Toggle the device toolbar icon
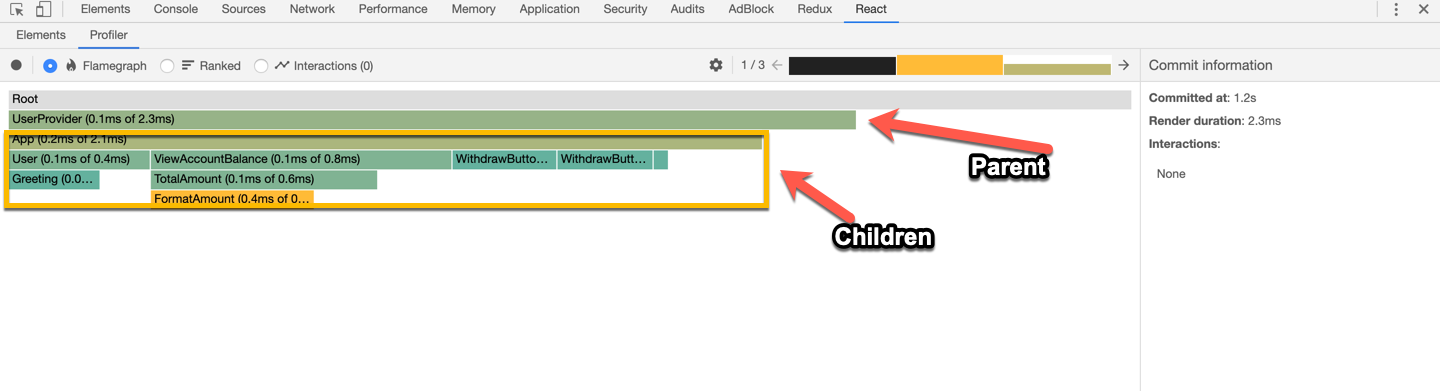 tap(43, 10)
